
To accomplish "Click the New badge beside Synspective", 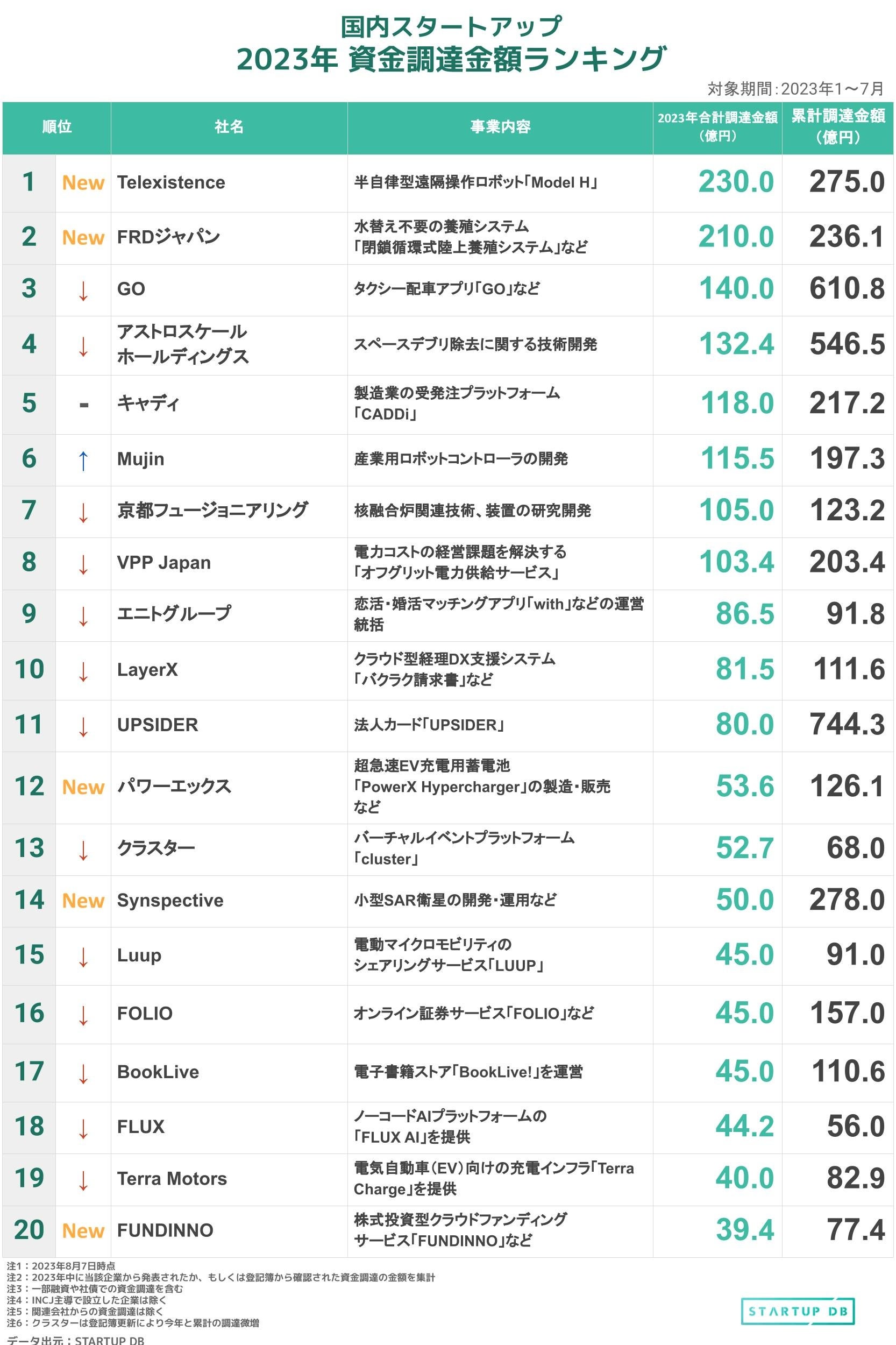I will [x=83, y=901].
